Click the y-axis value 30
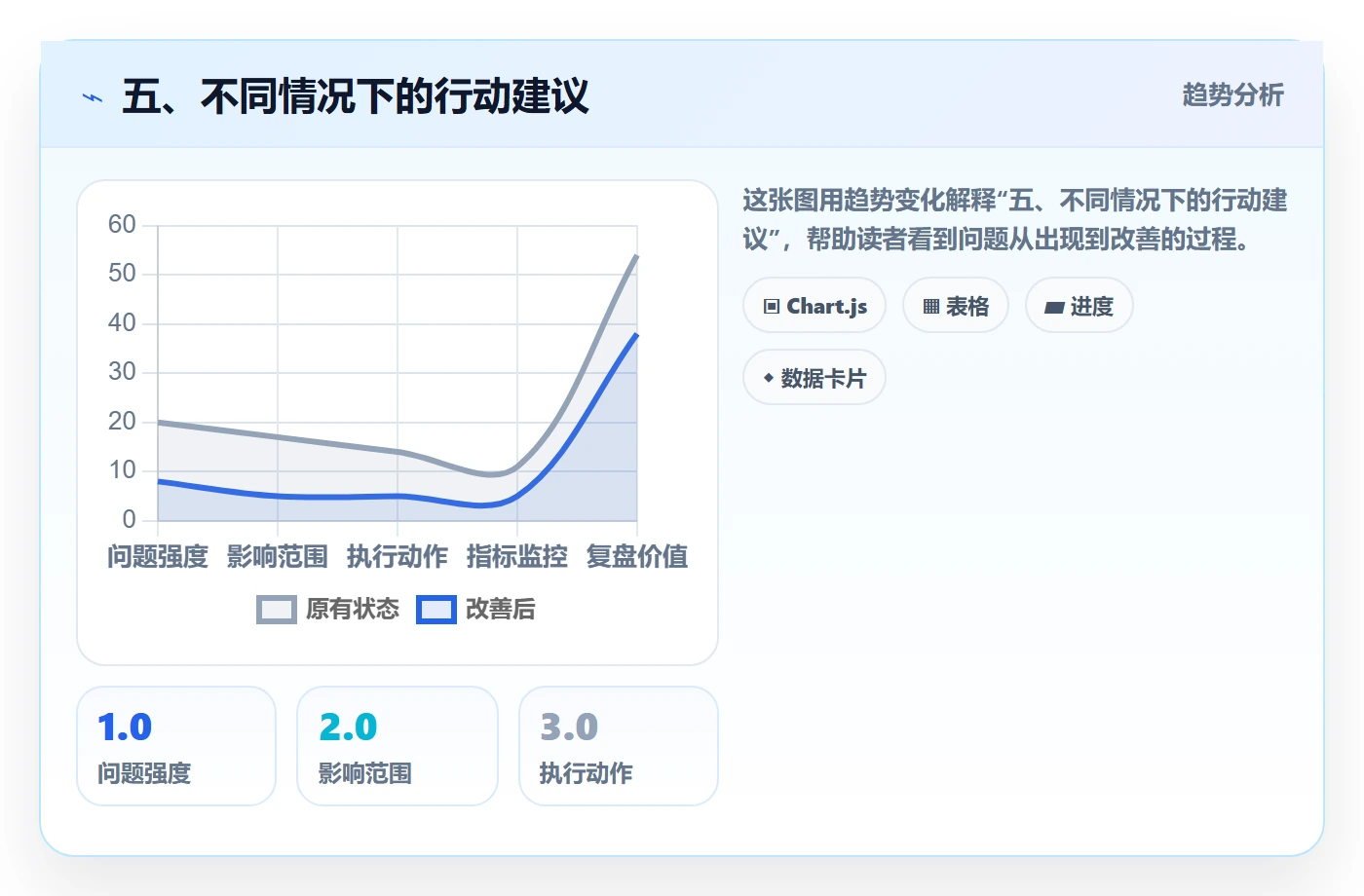This screenshot has width=1364, height=896. pos(122,371)
